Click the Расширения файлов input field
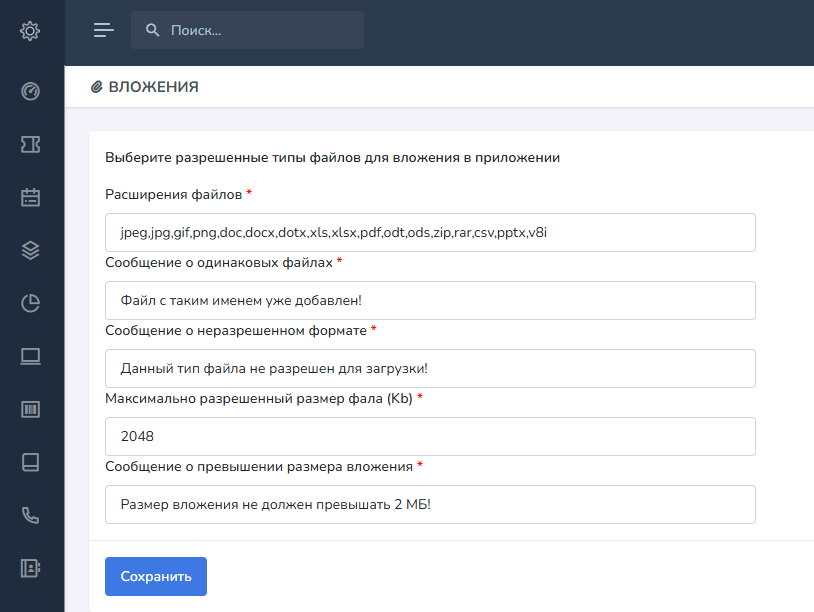The width and height of the screenshot is (814, 612). click(x=430, y=232)
